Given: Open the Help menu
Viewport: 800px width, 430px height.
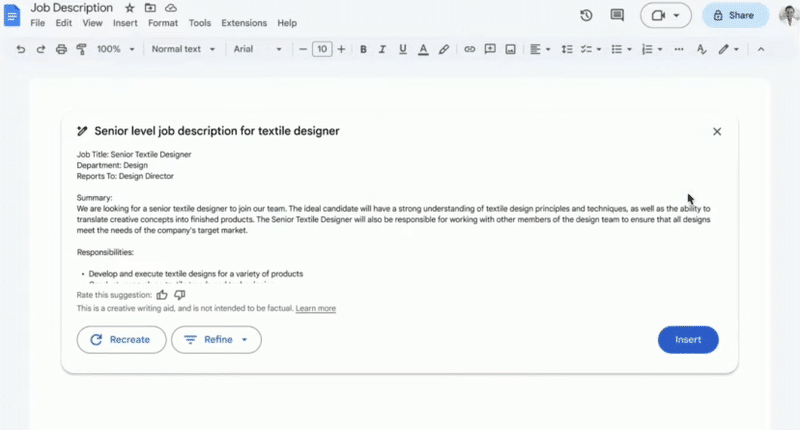Looking at the screenshot, I should tap(287, 23).
